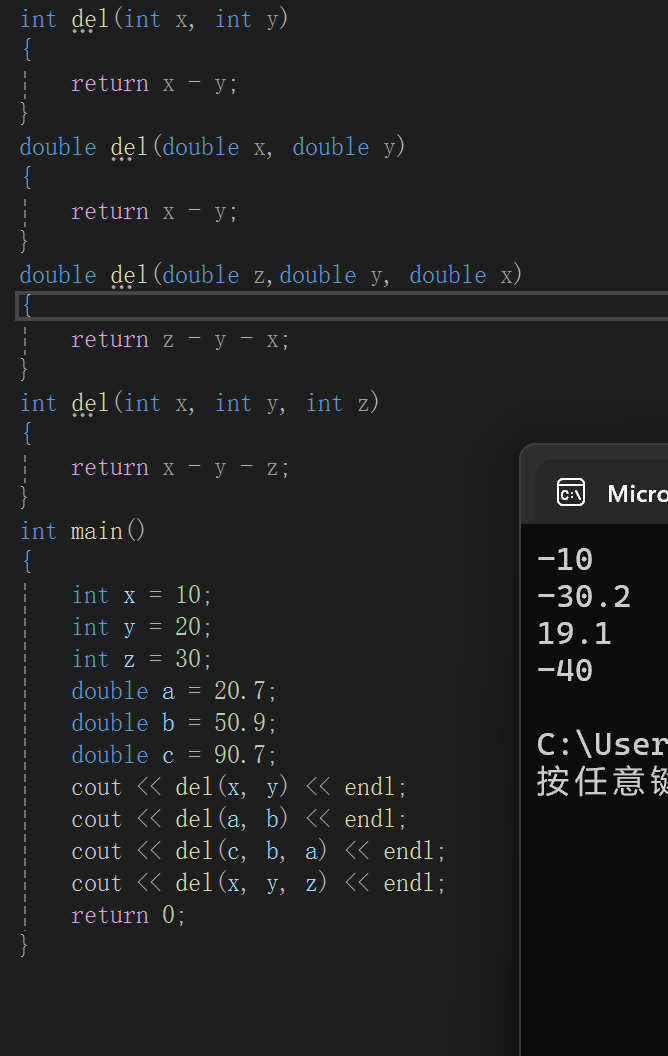Click the console window terminal icon
668x1056 pixels.
point(571,492)
